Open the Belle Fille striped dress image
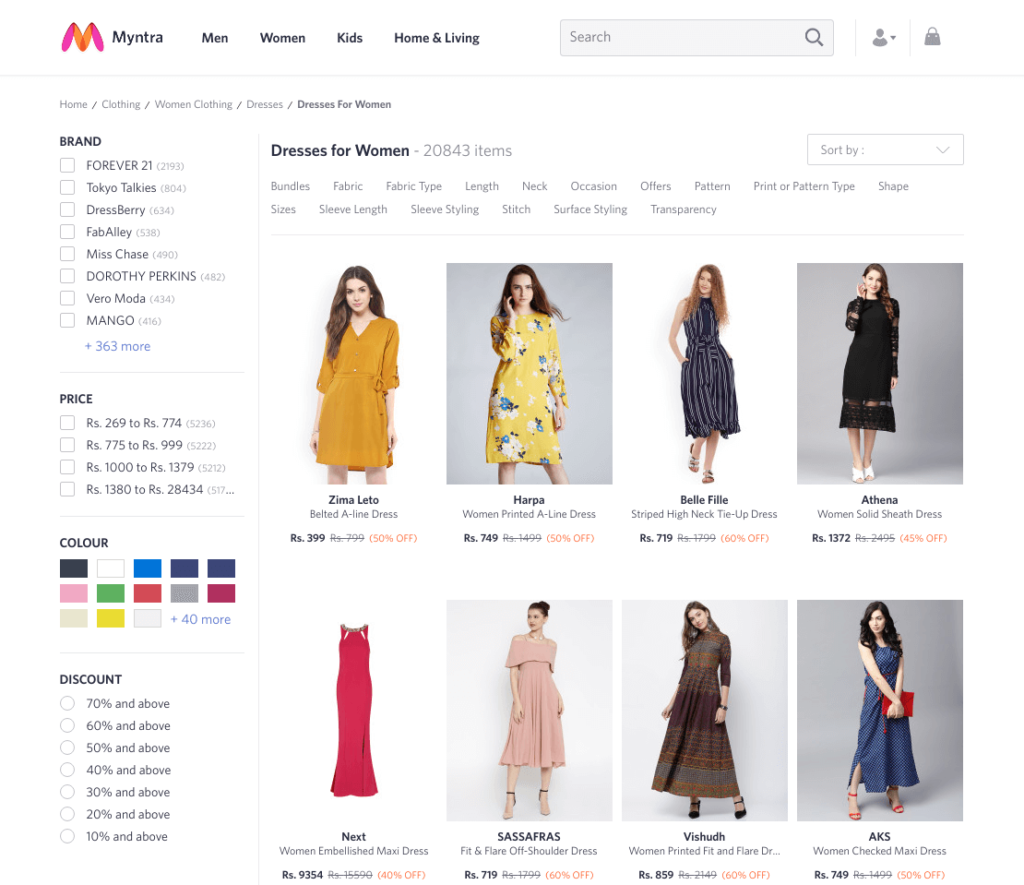The image size is (1024, 885). (x=705, y=374)
